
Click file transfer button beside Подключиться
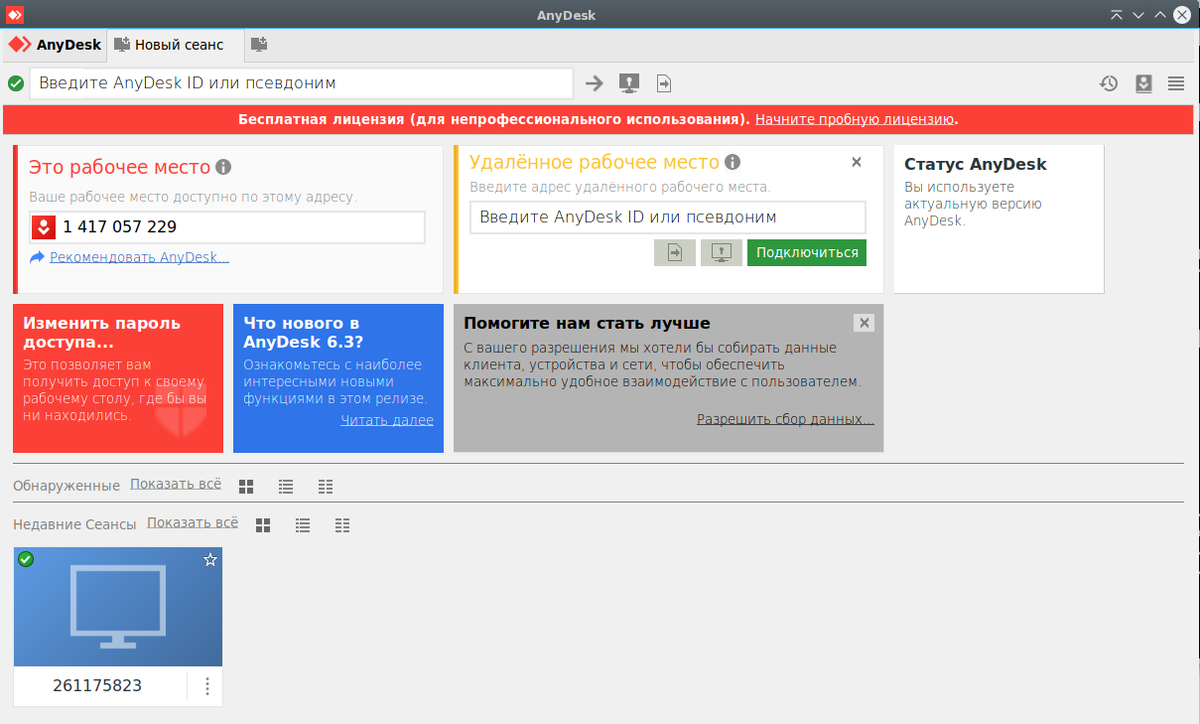click(675, 253)
